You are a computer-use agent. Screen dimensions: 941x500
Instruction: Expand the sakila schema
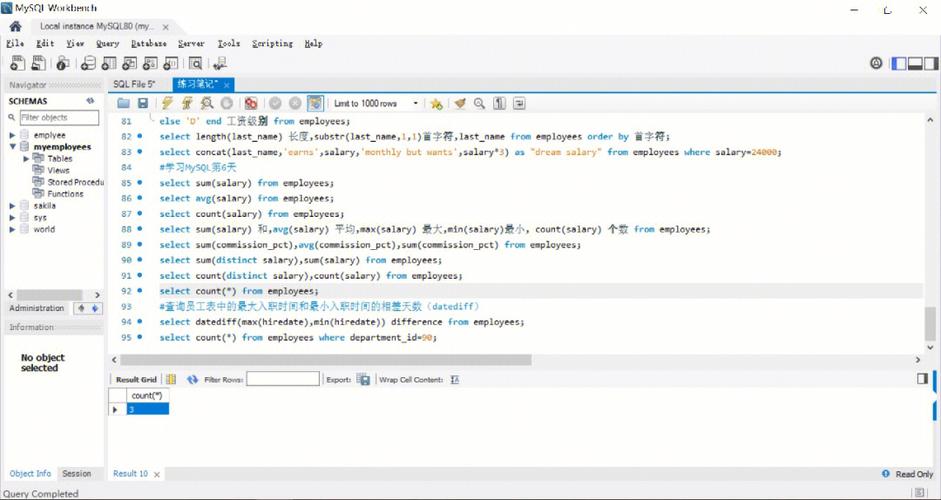(x=13, y=205)
